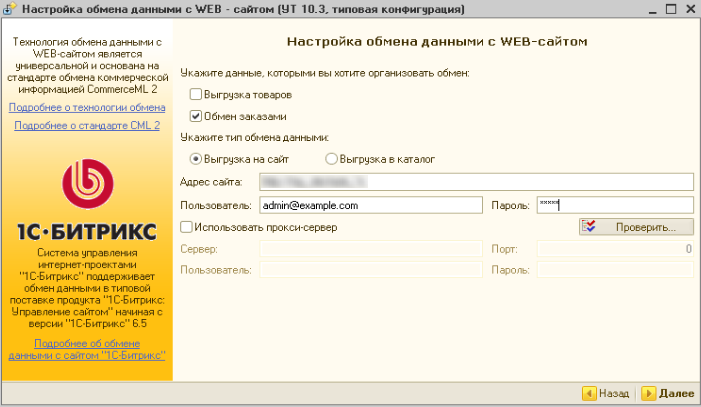Click the Пароль field next to Пользователь
Viewport: 701px width, 407px height.
pyautogui.click(x=614, y=205)
